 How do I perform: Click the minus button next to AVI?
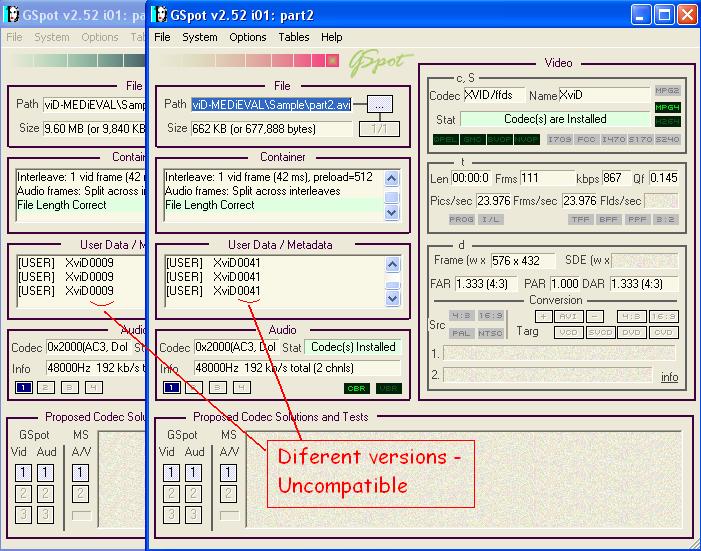[x=594, y=317]
